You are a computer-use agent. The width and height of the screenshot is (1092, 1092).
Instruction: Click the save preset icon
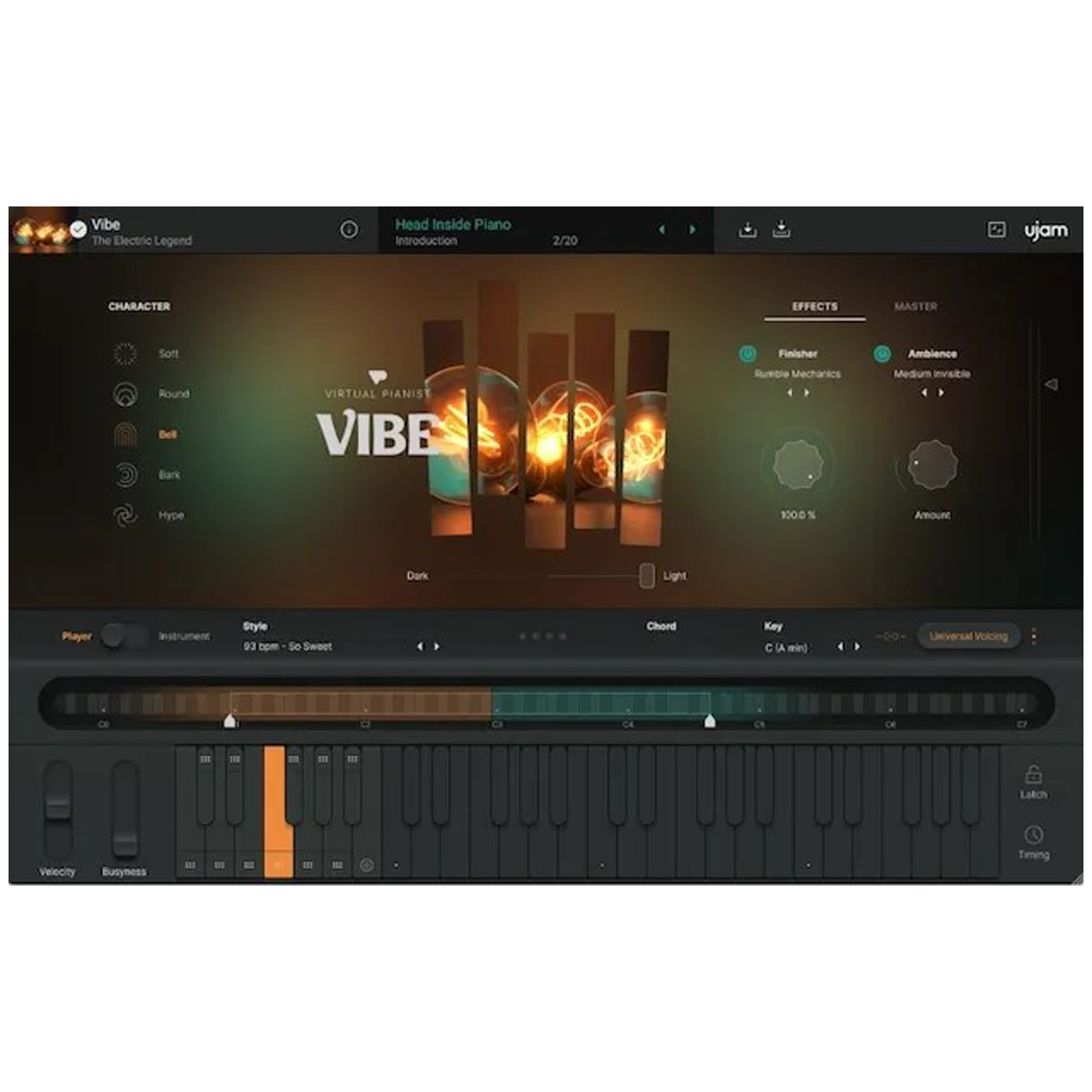tap(747, 229)
